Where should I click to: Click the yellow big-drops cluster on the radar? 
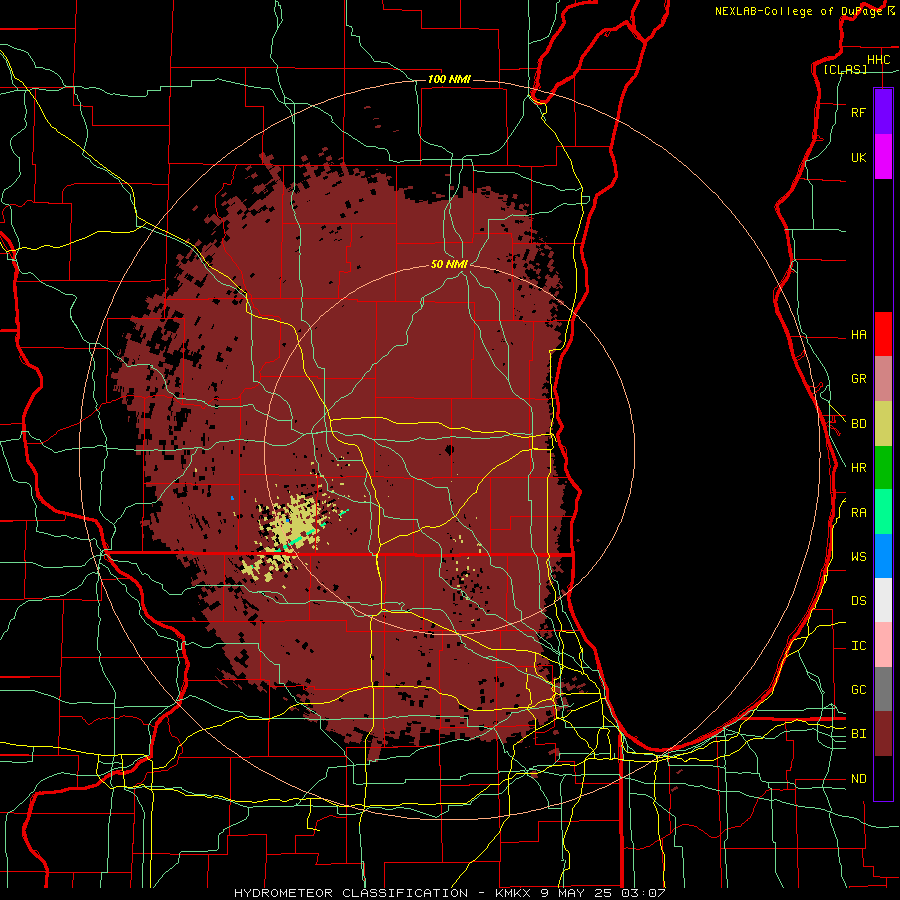tap(297, 522)
